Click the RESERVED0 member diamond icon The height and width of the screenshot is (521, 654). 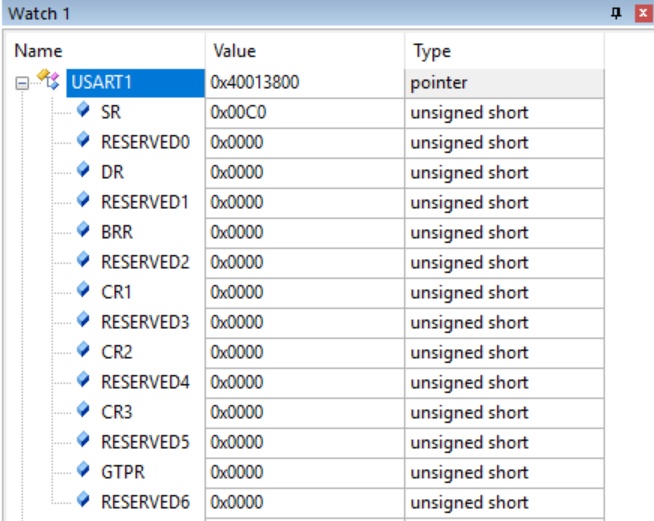click(x=83, y=140)
